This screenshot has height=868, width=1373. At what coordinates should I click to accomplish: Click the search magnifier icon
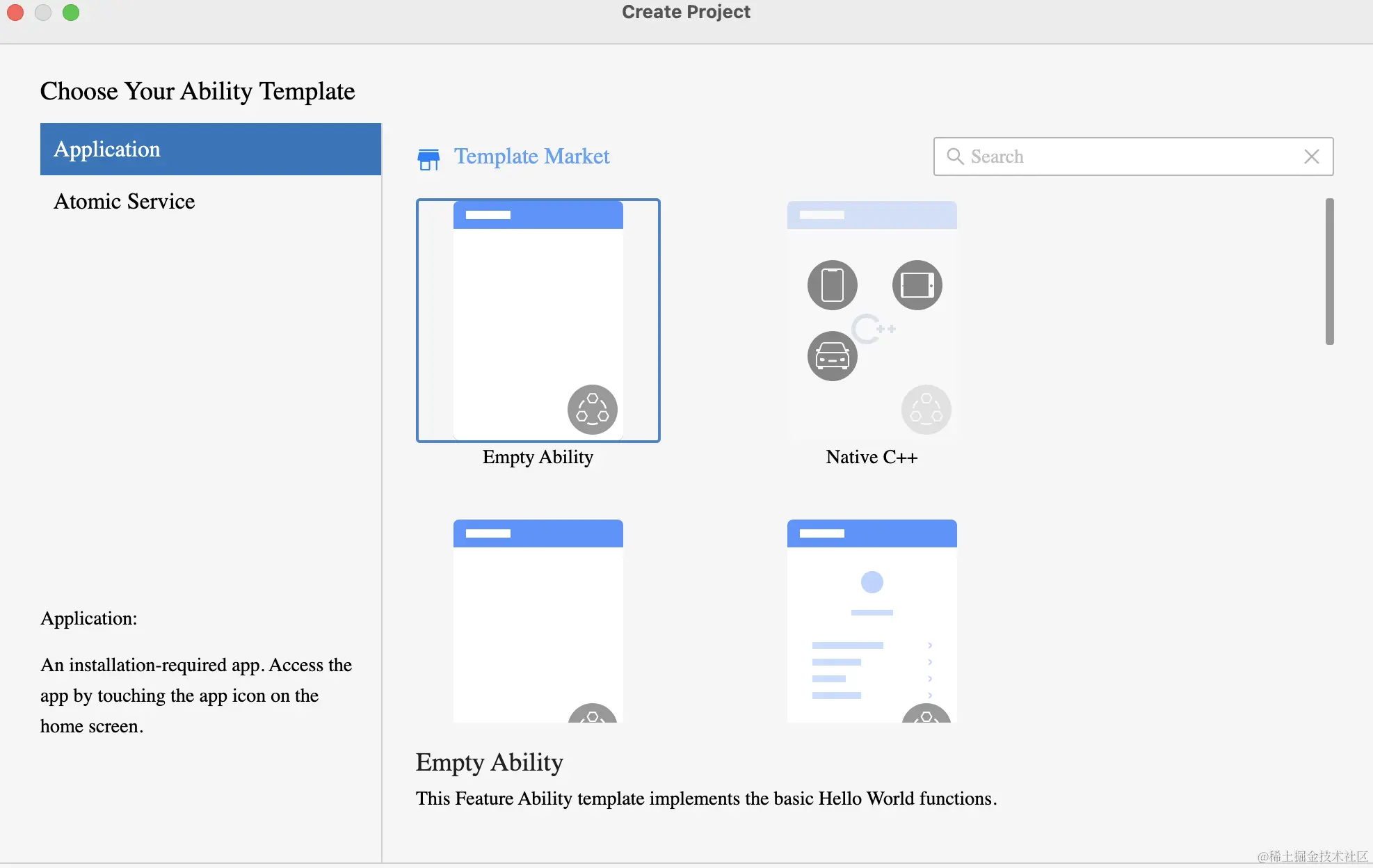pos(955,156)
